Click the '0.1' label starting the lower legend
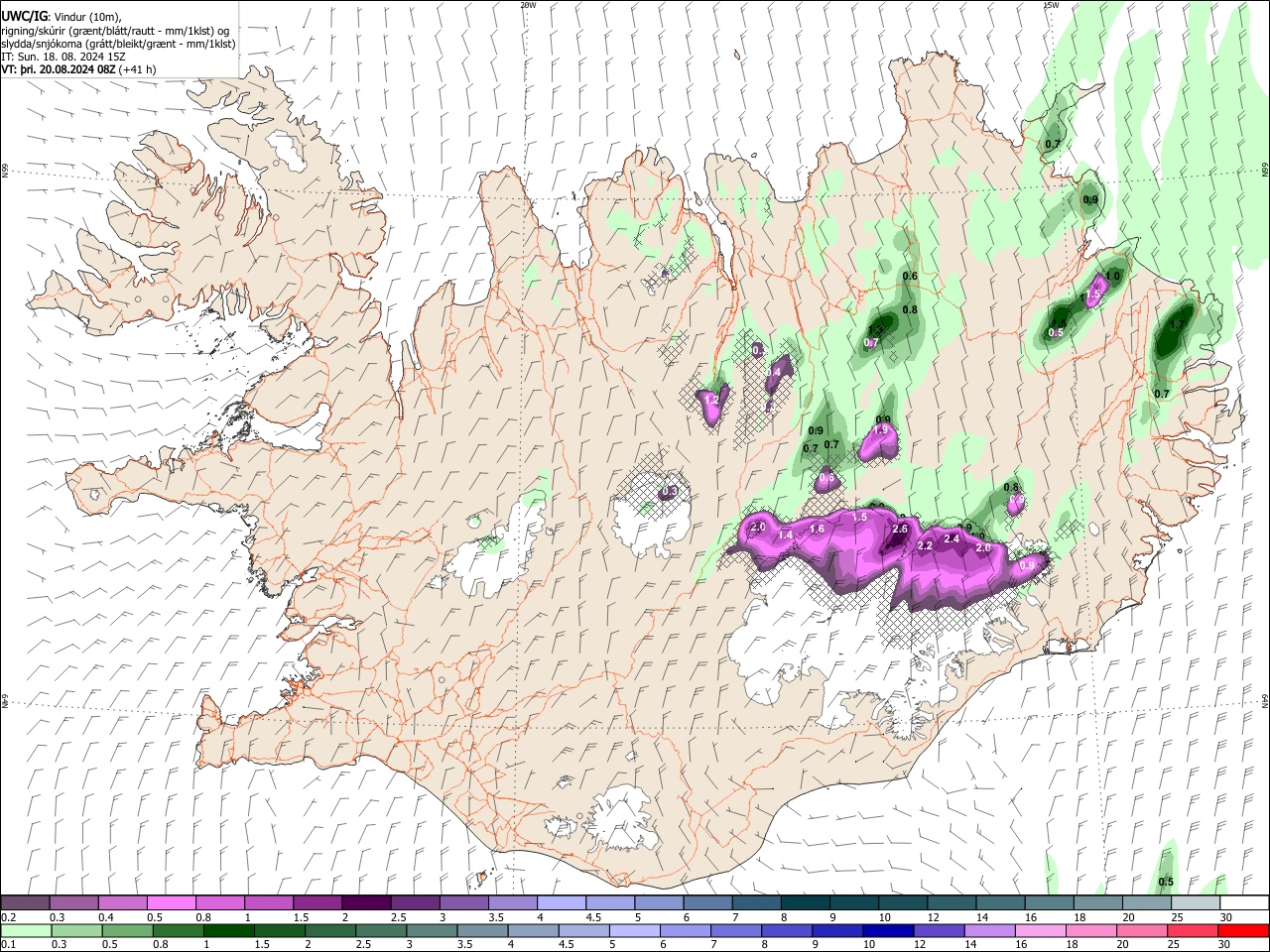This screenshot has height=952, width=1270. pos(8,945)
